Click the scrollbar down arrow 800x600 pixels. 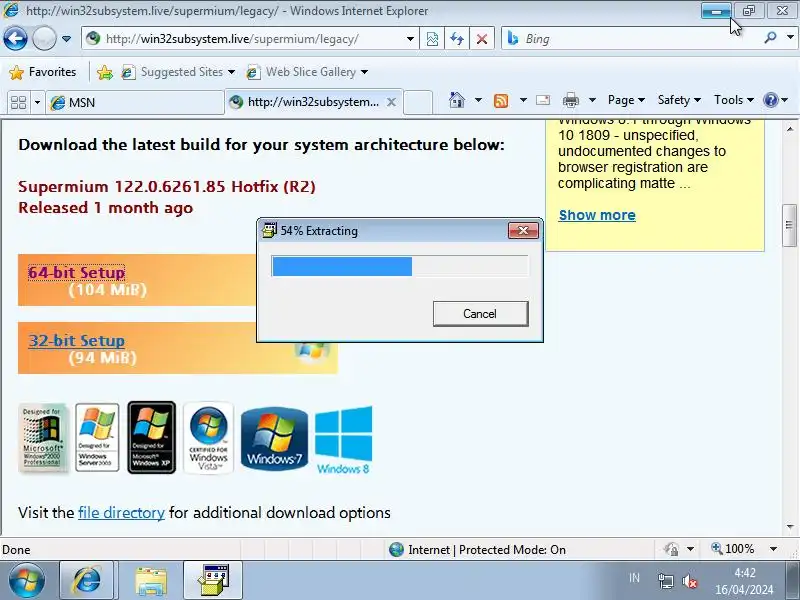pyautogui.click(x=790, y=527)
